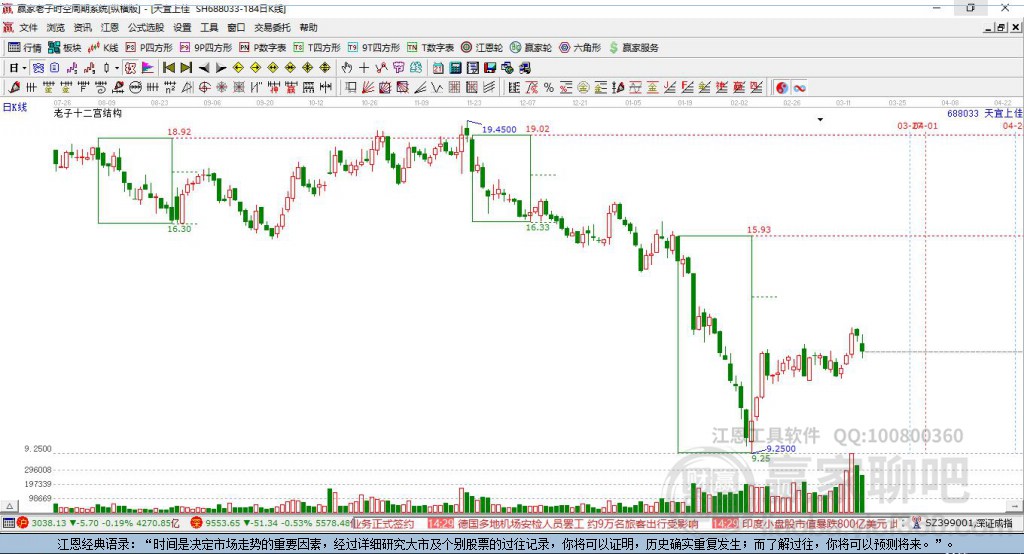Select the crosshair cursor tool

tap(364, 68)
